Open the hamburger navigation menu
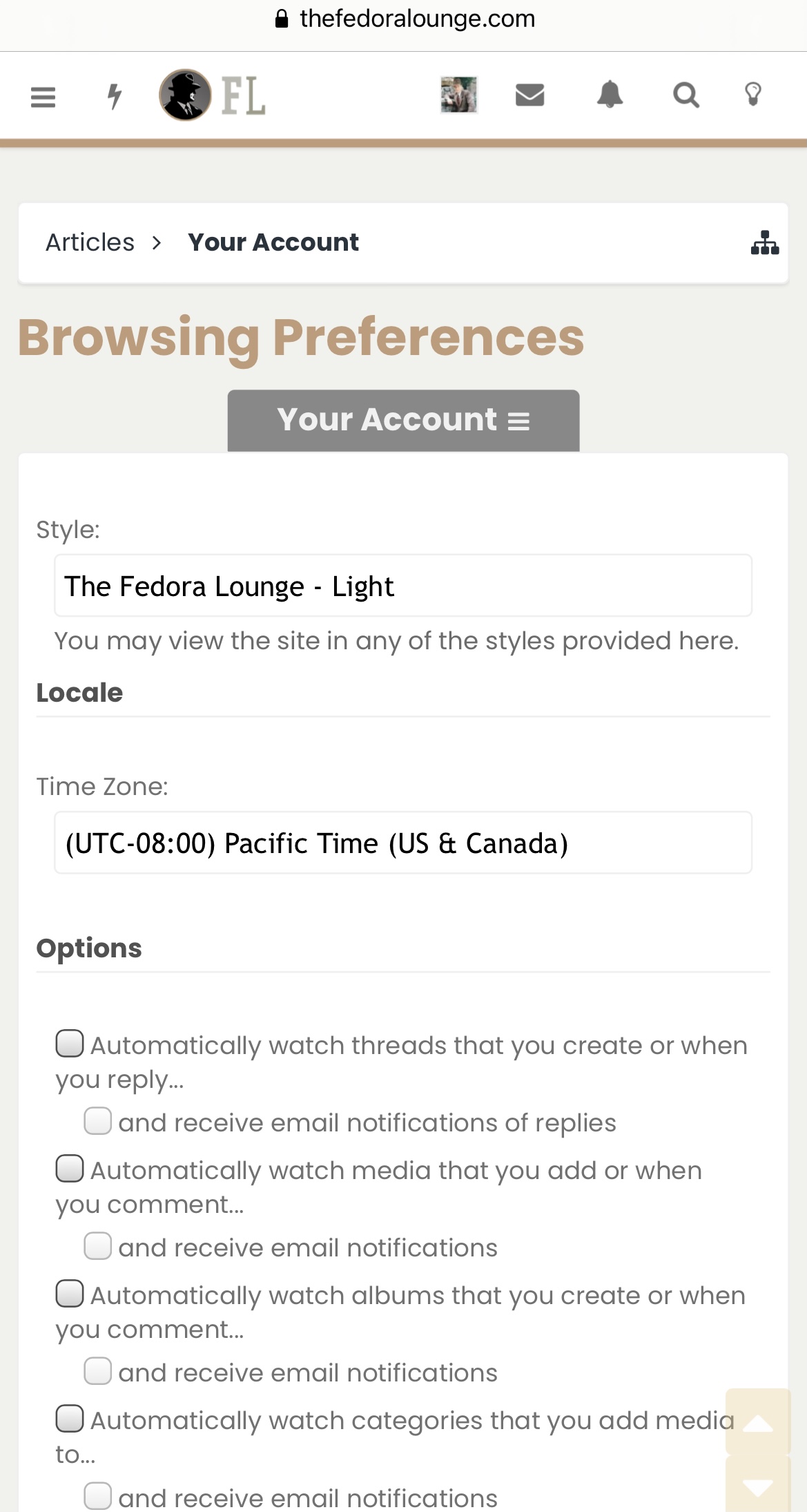 pyautogui.click(x=43, y=96)
